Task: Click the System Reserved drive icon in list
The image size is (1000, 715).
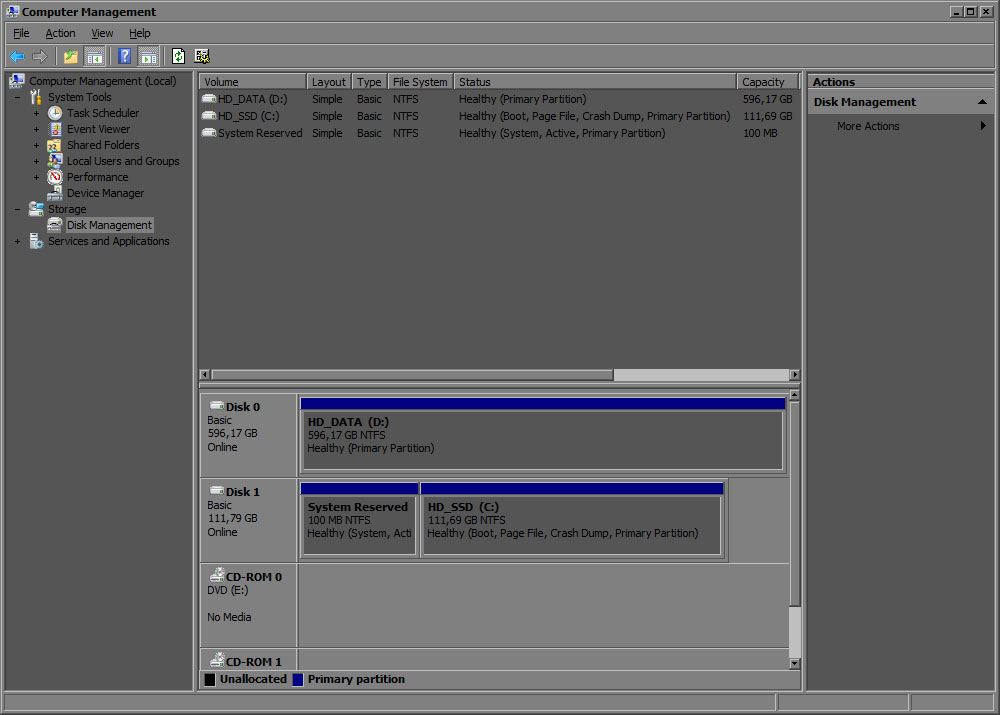Action: point(209,133)
